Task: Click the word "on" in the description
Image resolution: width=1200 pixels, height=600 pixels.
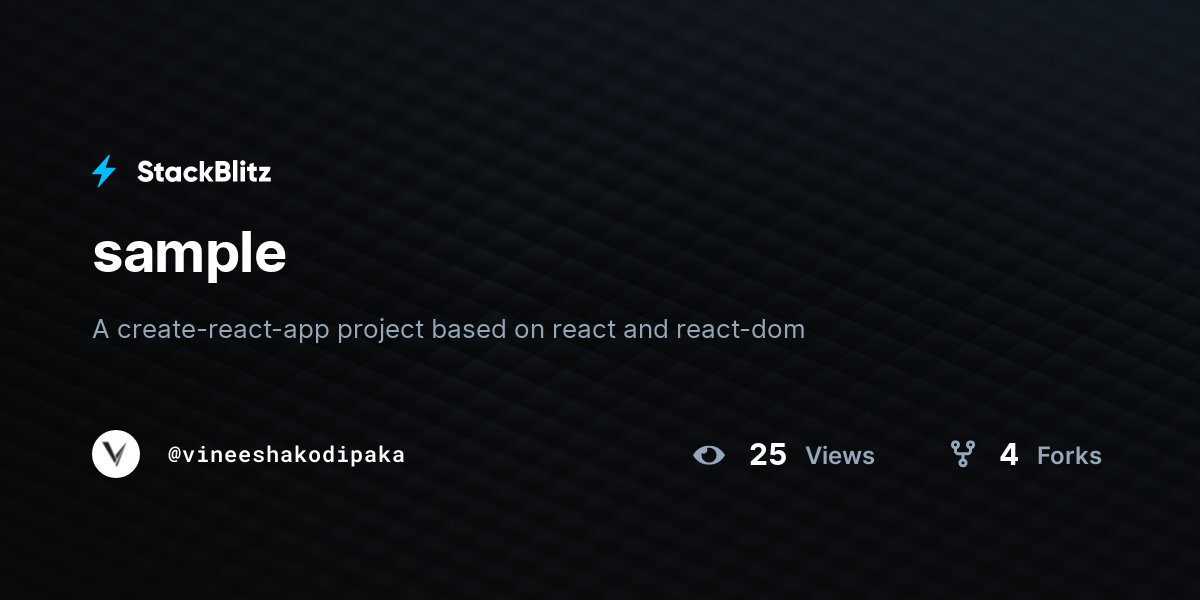Action: pos(529,329)
